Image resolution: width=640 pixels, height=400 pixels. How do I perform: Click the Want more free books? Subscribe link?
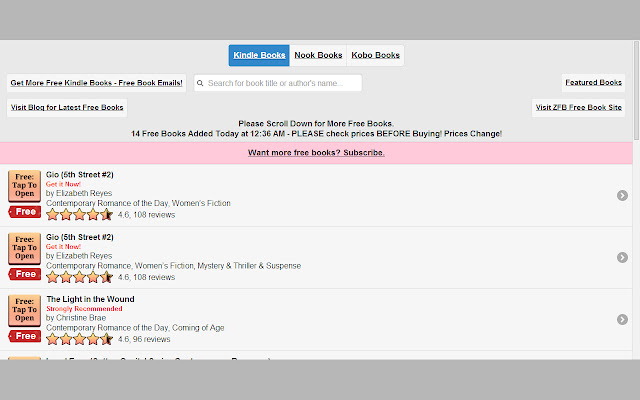(316, 153)
